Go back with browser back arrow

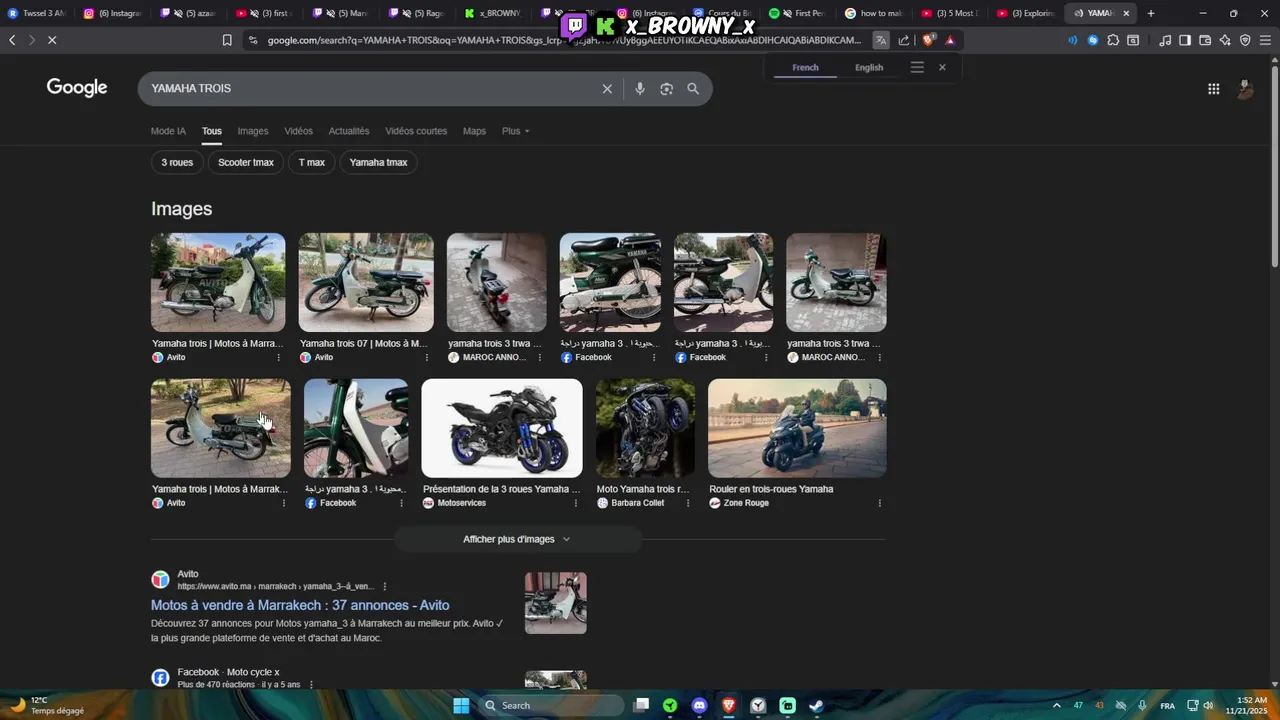pyautogui.click(x=12, y=40)
